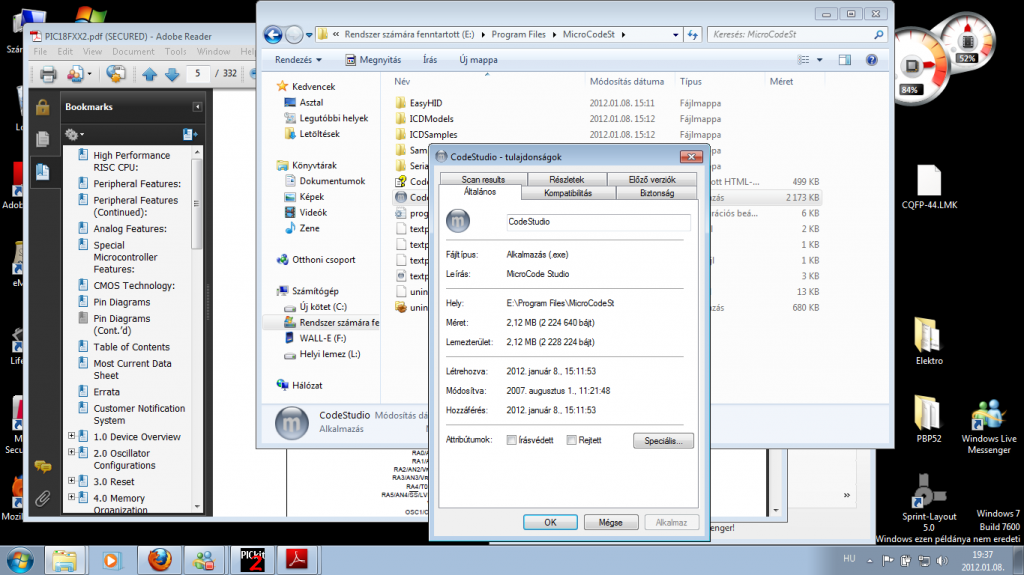
Task: Open the Rendezés dropdown menu
Action: tap(298, 59)
